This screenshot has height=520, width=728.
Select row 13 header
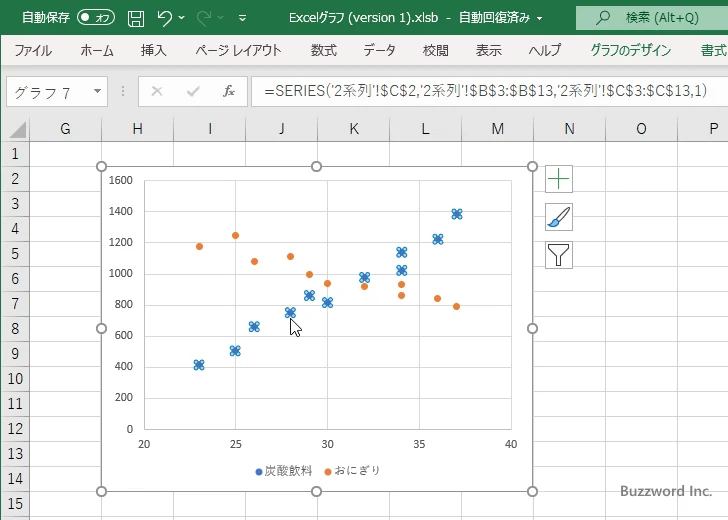click(x=15, y=454)
